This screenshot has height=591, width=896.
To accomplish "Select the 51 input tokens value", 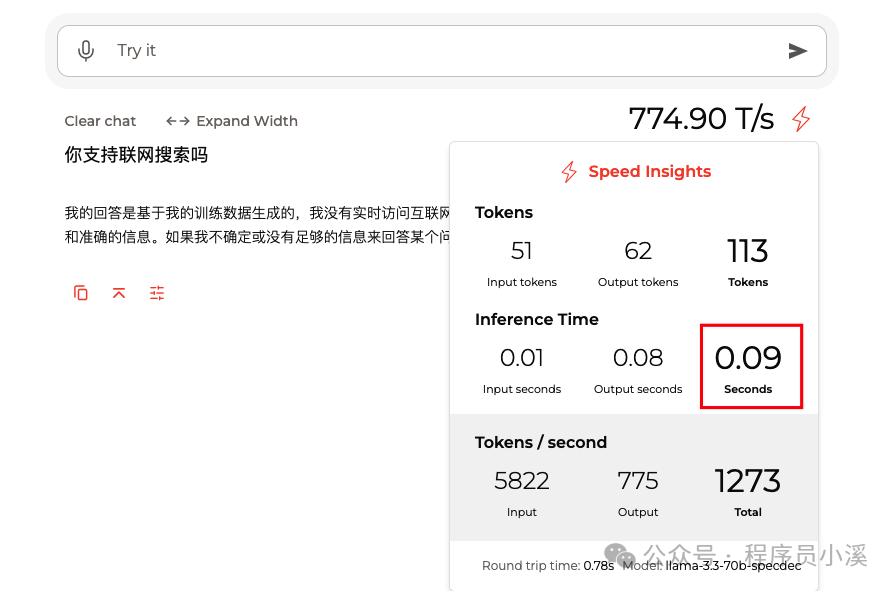I will (x=522, y=251).
